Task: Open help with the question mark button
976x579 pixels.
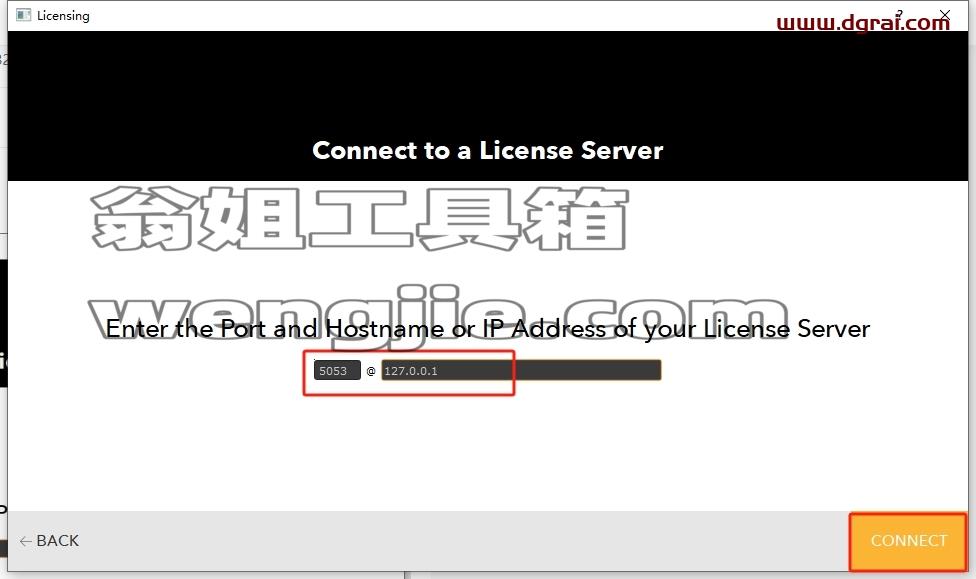Action: point(899,14)
